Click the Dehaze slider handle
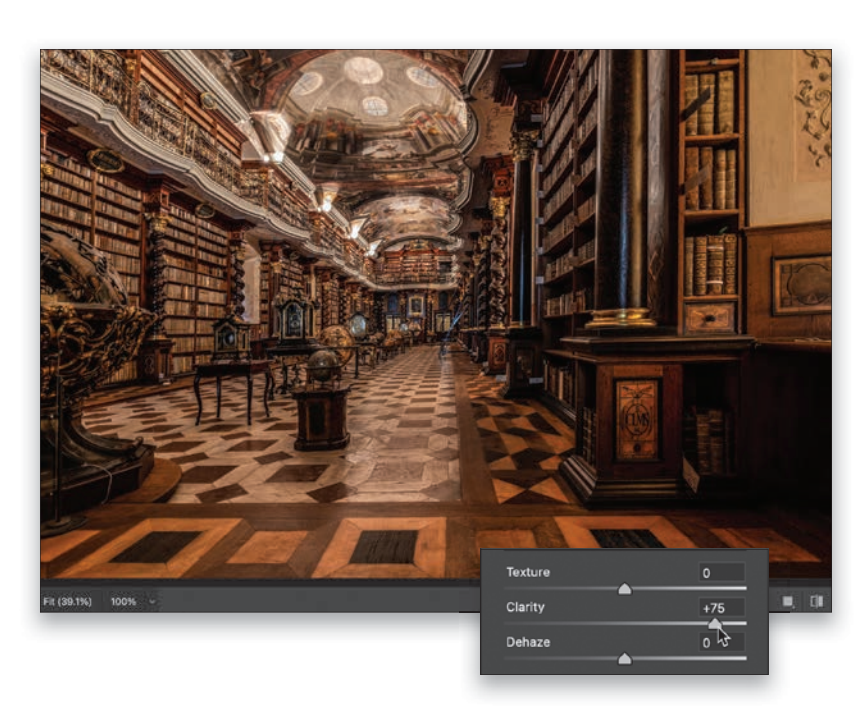The image size is (862, 714). [625, 658]
